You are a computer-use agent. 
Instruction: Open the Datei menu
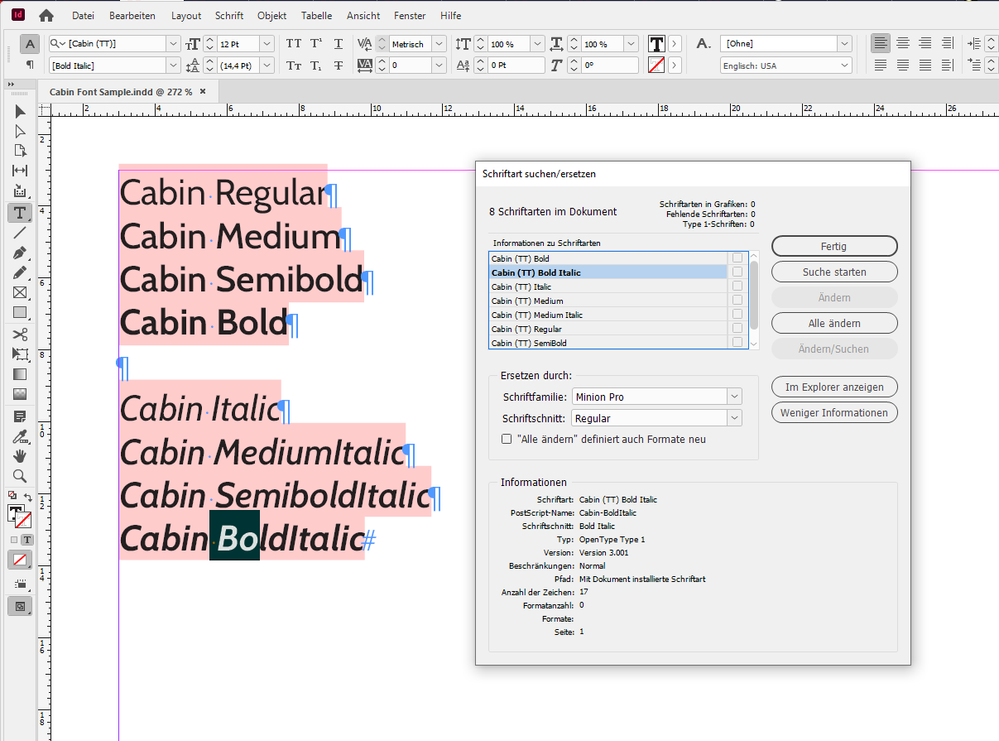[x=83, y=15]
